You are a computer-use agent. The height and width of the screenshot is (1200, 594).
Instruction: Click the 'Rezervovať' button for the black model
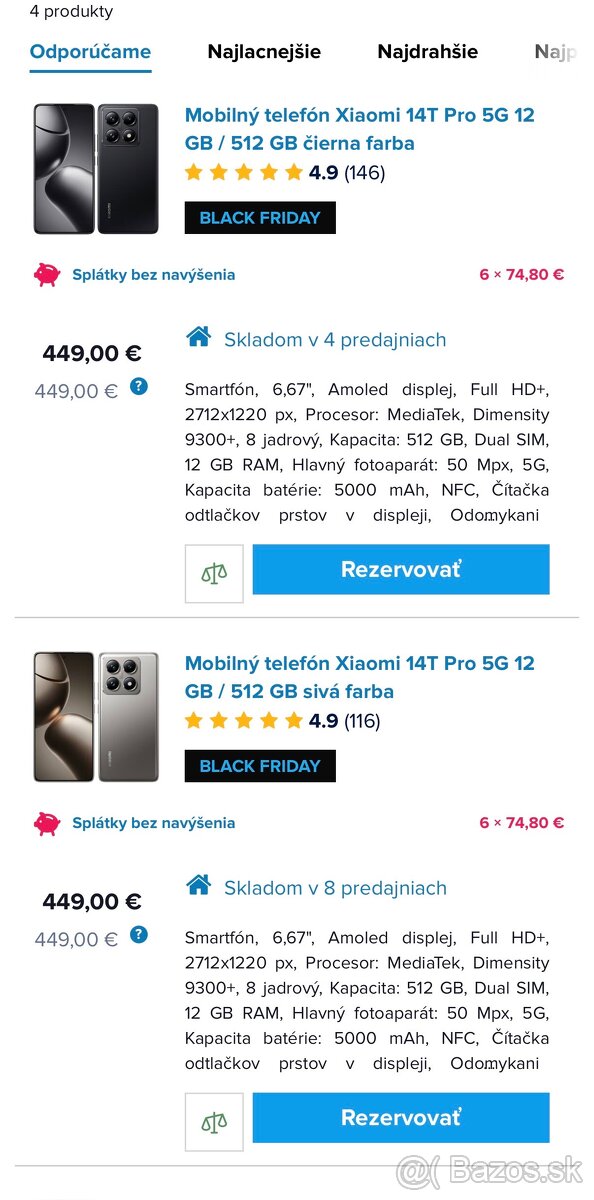coord(401,568)
